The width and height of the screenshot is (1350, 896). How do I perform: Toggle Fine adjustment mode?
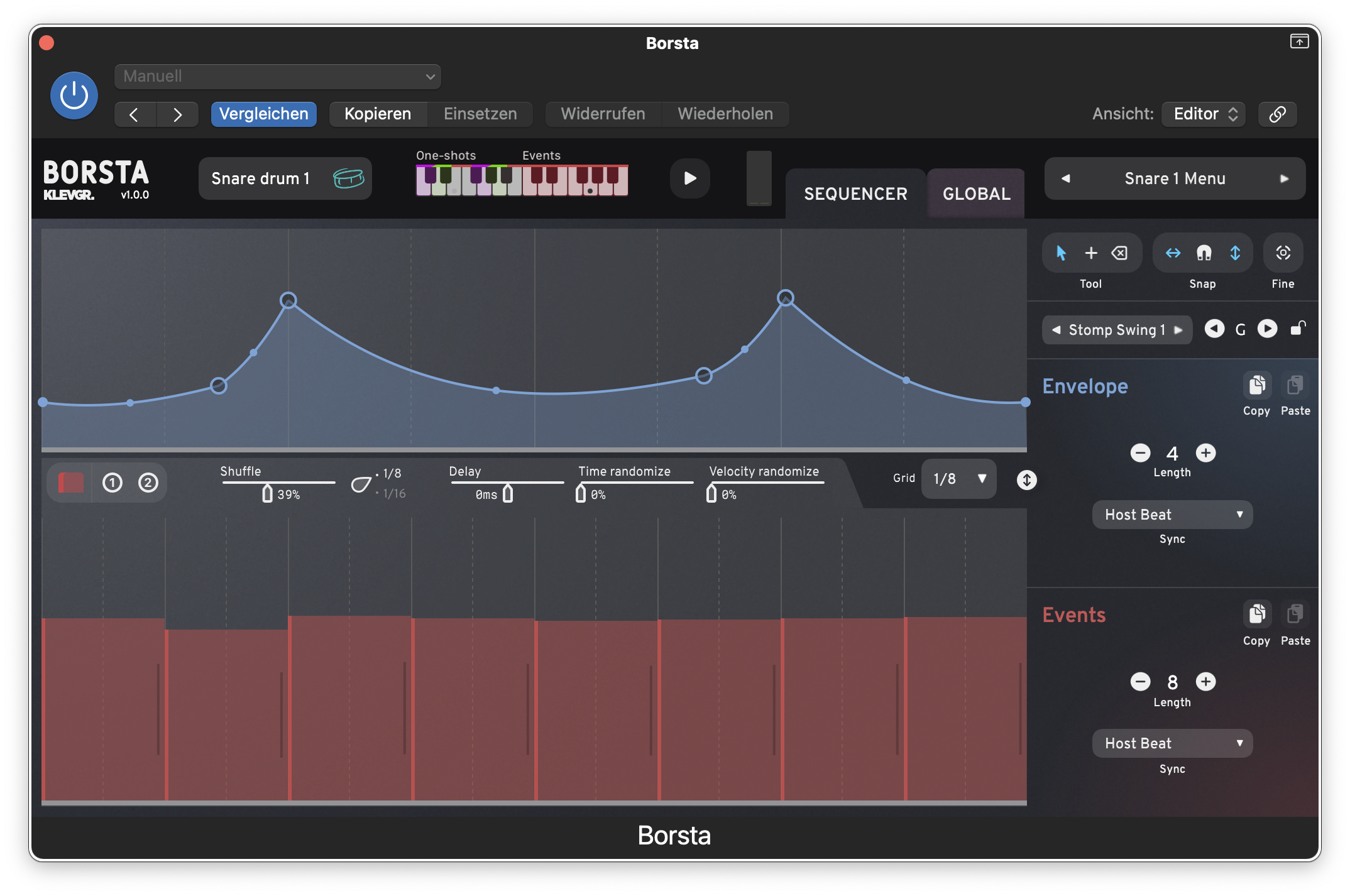[1283, 253]
